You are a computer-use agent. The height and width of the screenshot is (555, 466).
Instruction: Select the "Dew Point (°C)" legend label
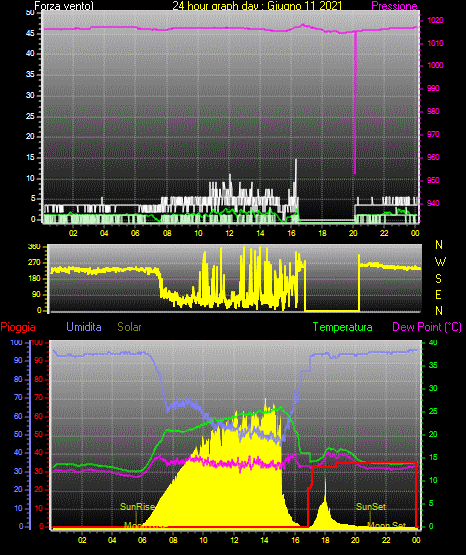coord(427,327)
